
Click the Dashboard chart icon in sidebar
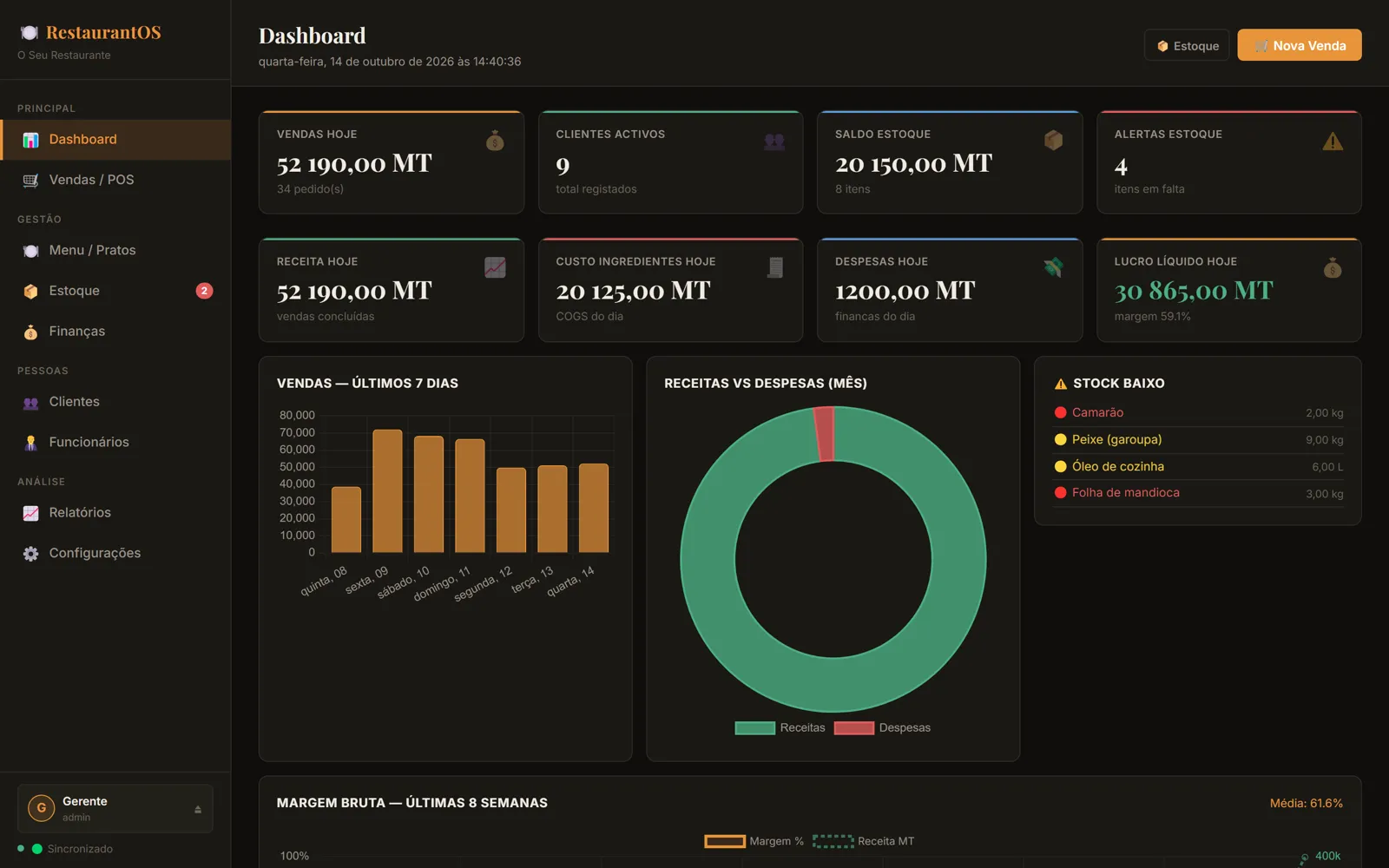(30, 140)
